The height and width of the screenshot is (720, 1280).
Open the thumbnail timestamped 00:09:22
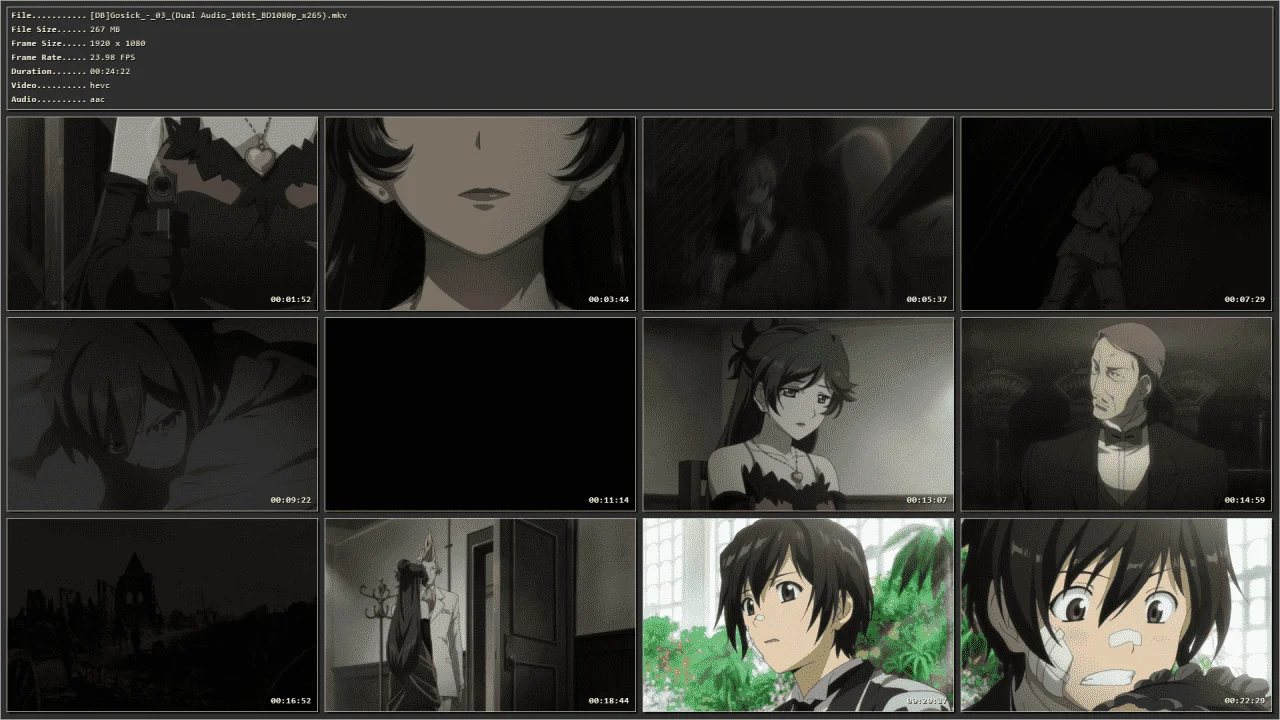click(162, 414)
